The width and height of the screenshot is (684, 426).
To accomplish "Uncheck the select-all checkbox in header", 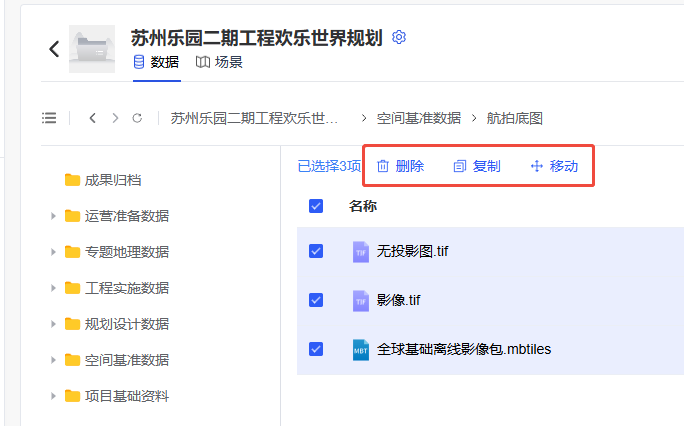I will click(x=316, y=206).
